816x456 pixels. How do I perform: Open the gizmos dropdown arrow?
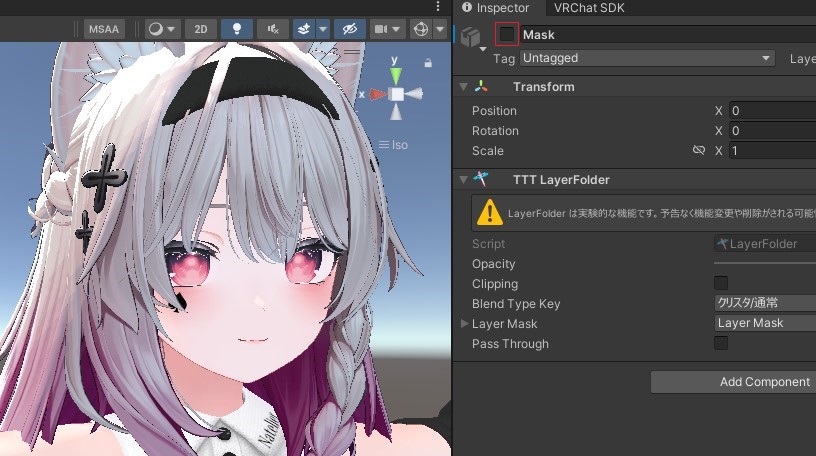(440, 29)
